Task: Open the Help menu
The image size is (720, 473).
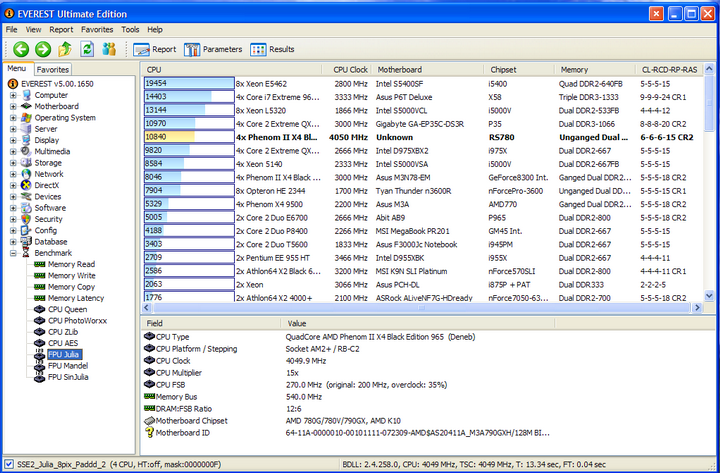Action: [155, 29]
